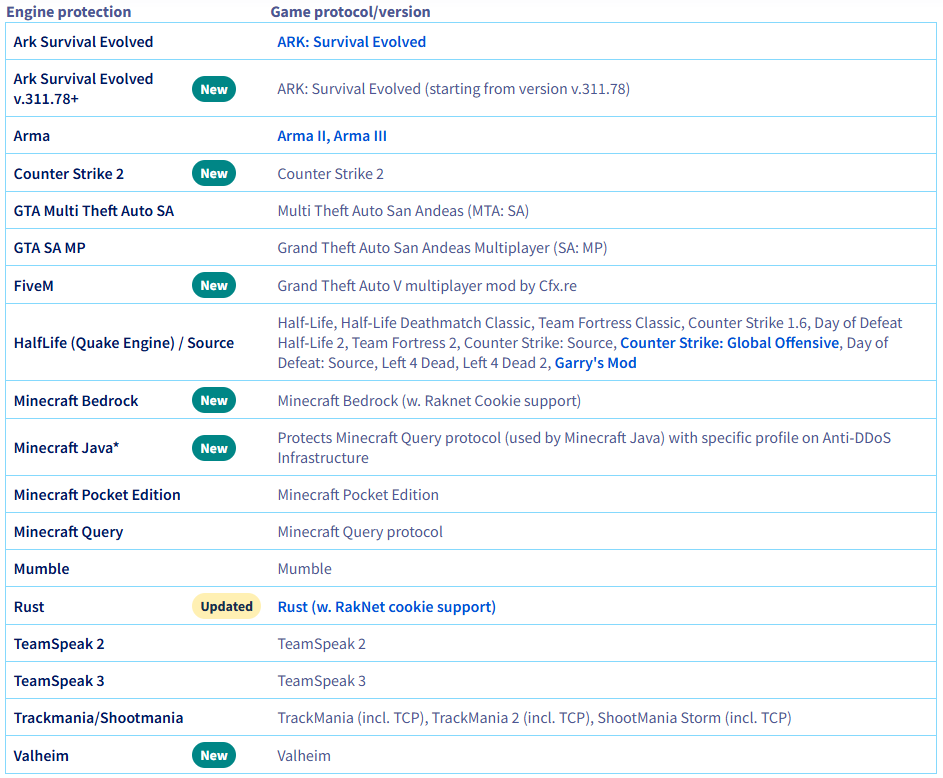This screenshot has width=943, height=778.
Task: Click the Arma engine name
Action: pyautogui.click(x=32, y=136)
